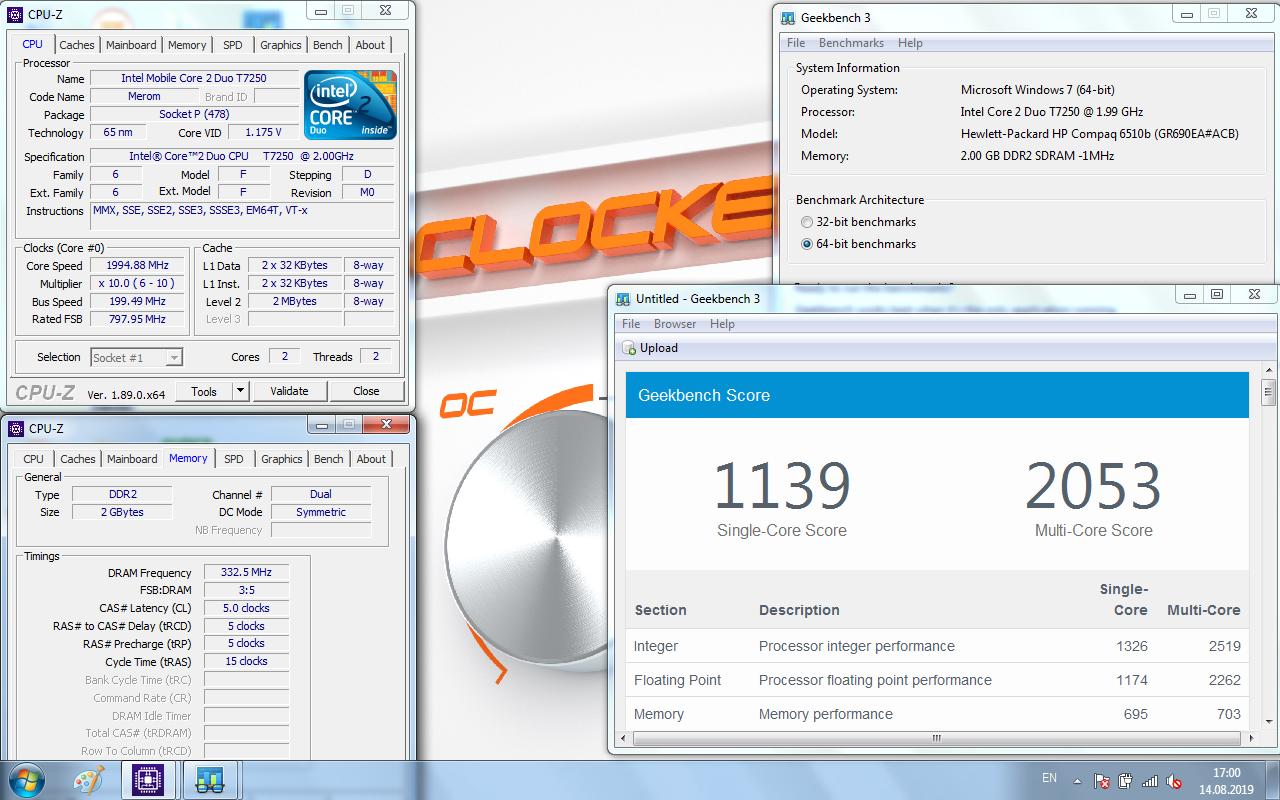1280x800 pixels.
Task: Open File menu in Untitled Geekbench window
Action: click(x=631, y=324)
